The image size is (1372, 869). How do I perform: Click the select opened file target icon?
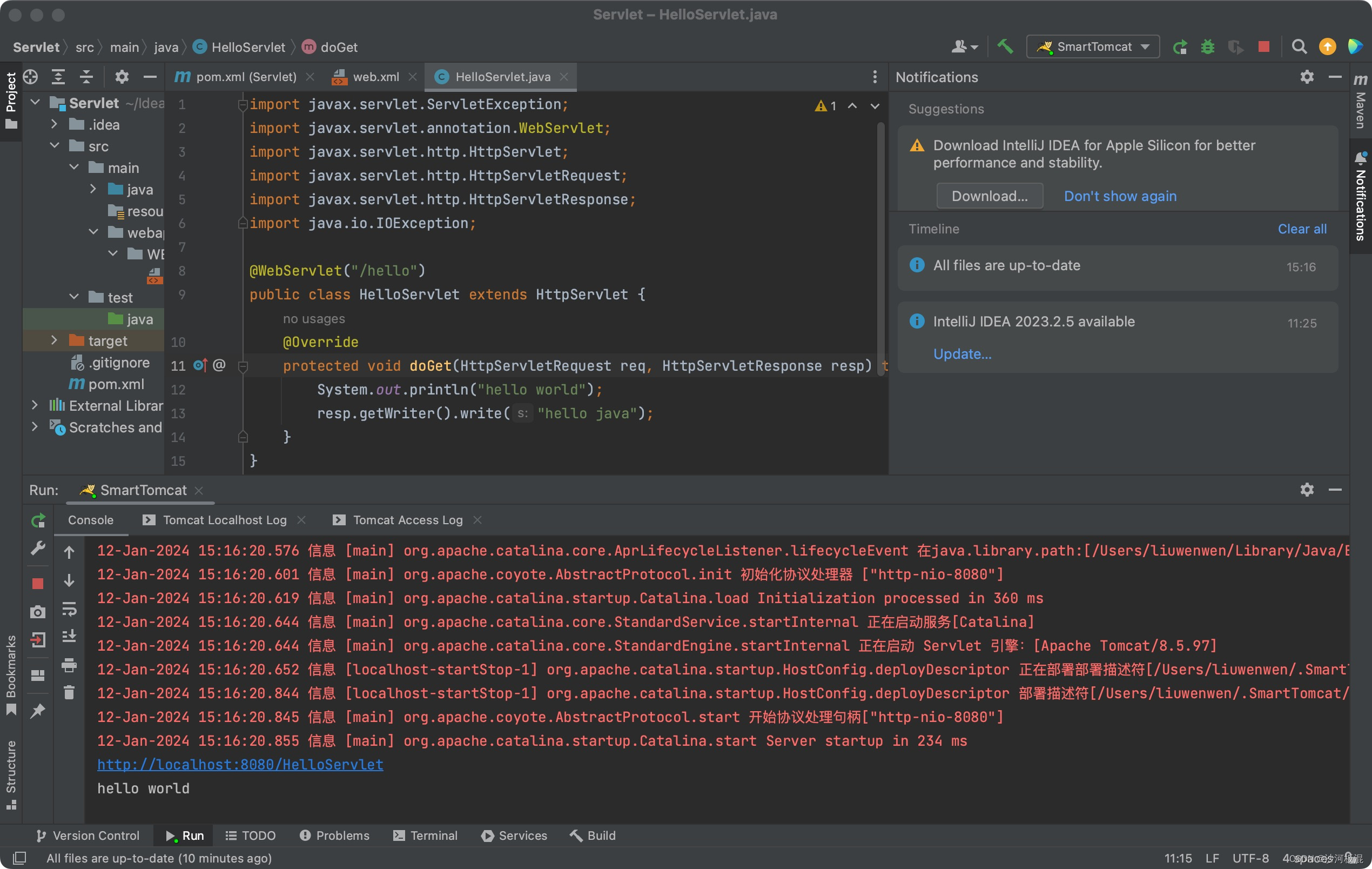pos(31,76)
